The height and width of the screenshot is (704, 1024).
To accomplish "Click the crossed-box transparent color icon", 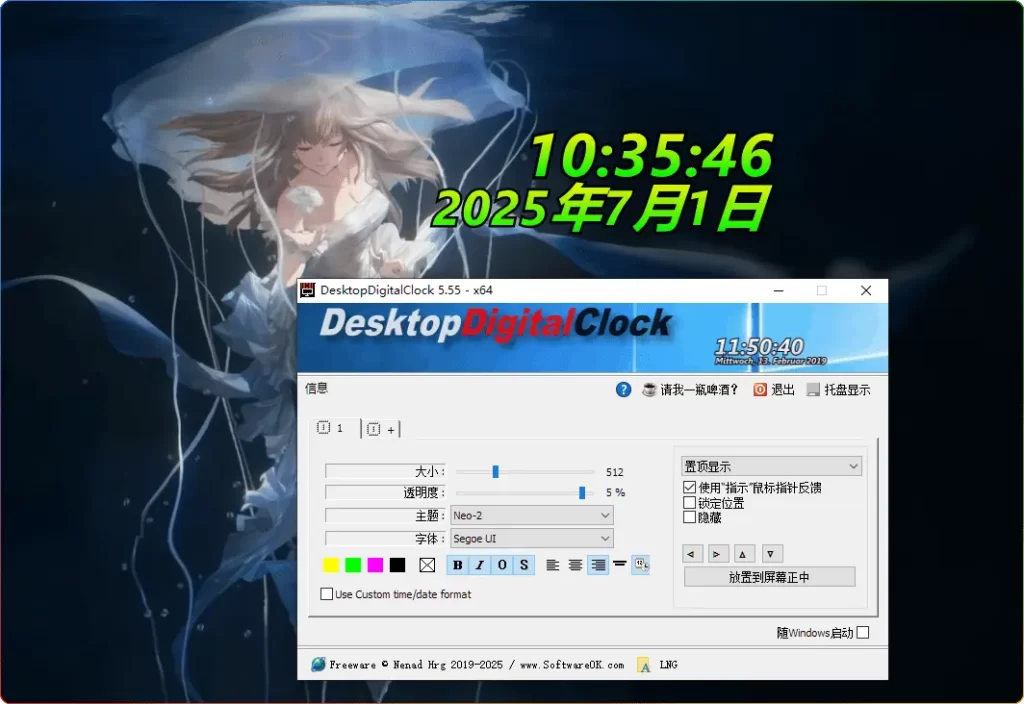I will [x=427, y=565].
